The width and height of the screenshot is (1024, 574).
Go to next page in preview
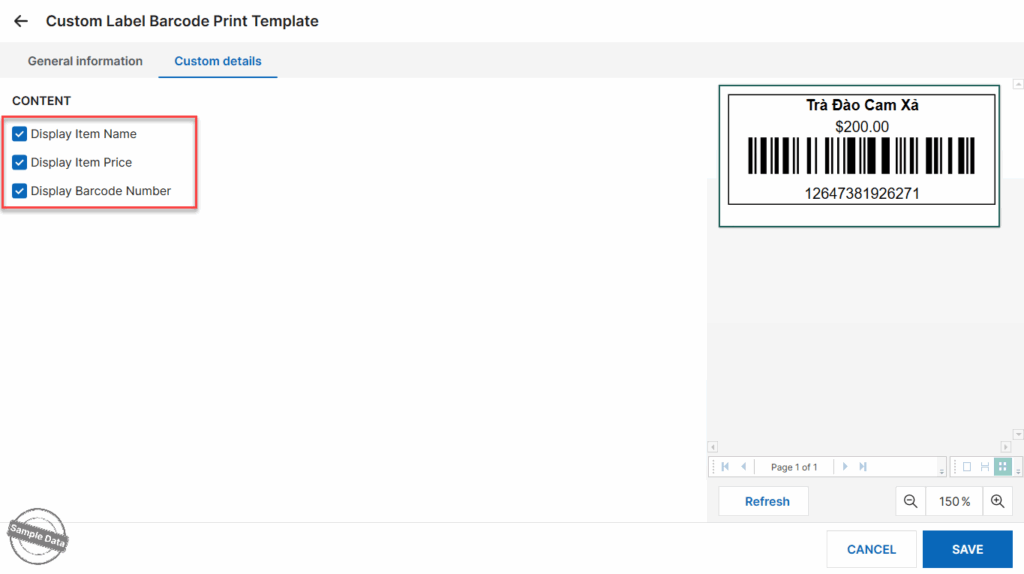click(845, 467)
